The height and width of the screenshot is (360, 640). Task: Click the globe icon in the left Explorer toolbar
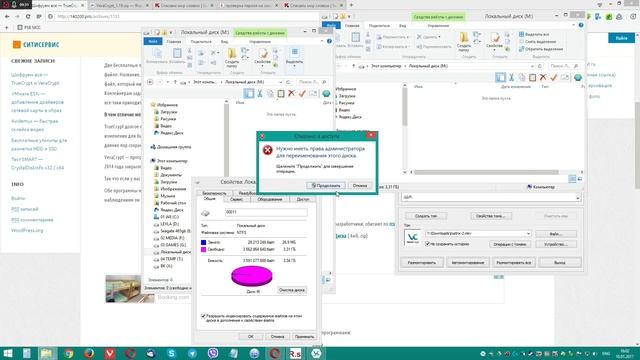click(x=326, y=93)
